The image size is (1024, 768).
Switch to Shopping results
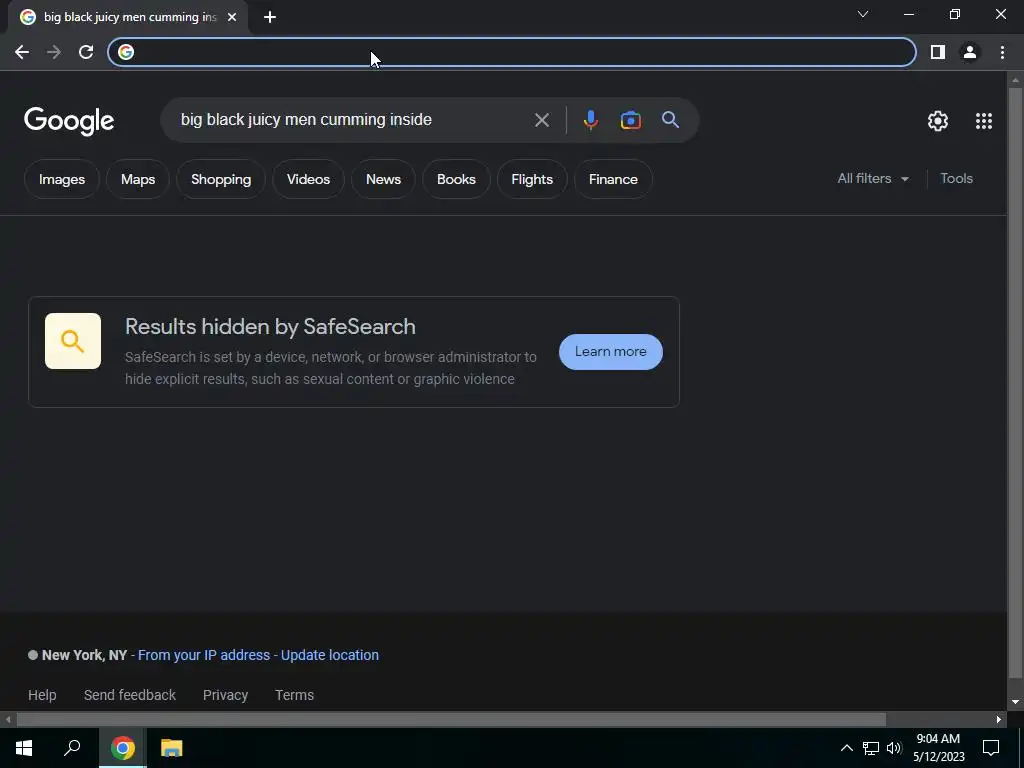click(x=221, y=179)
